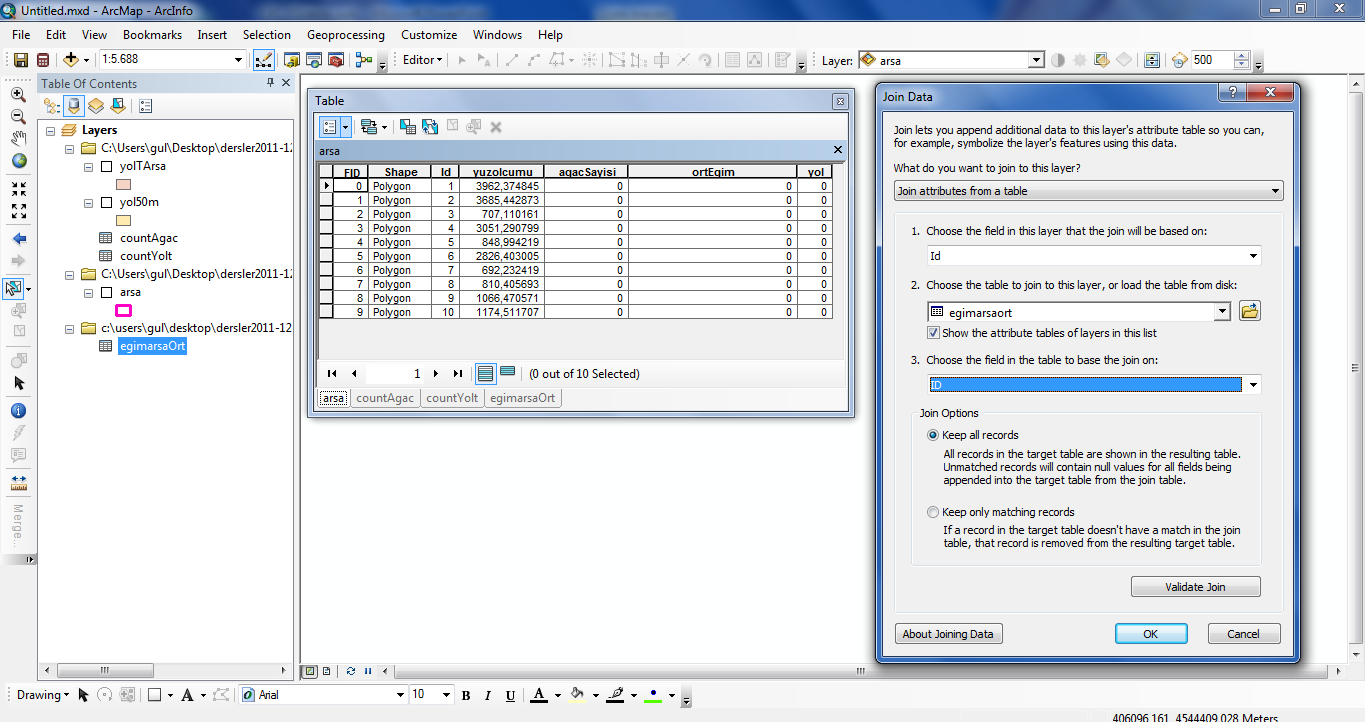The width and height of the screenshot is (1365, 722).
Task: Select Keep only matching records option
Action: (x=933, y=512)
